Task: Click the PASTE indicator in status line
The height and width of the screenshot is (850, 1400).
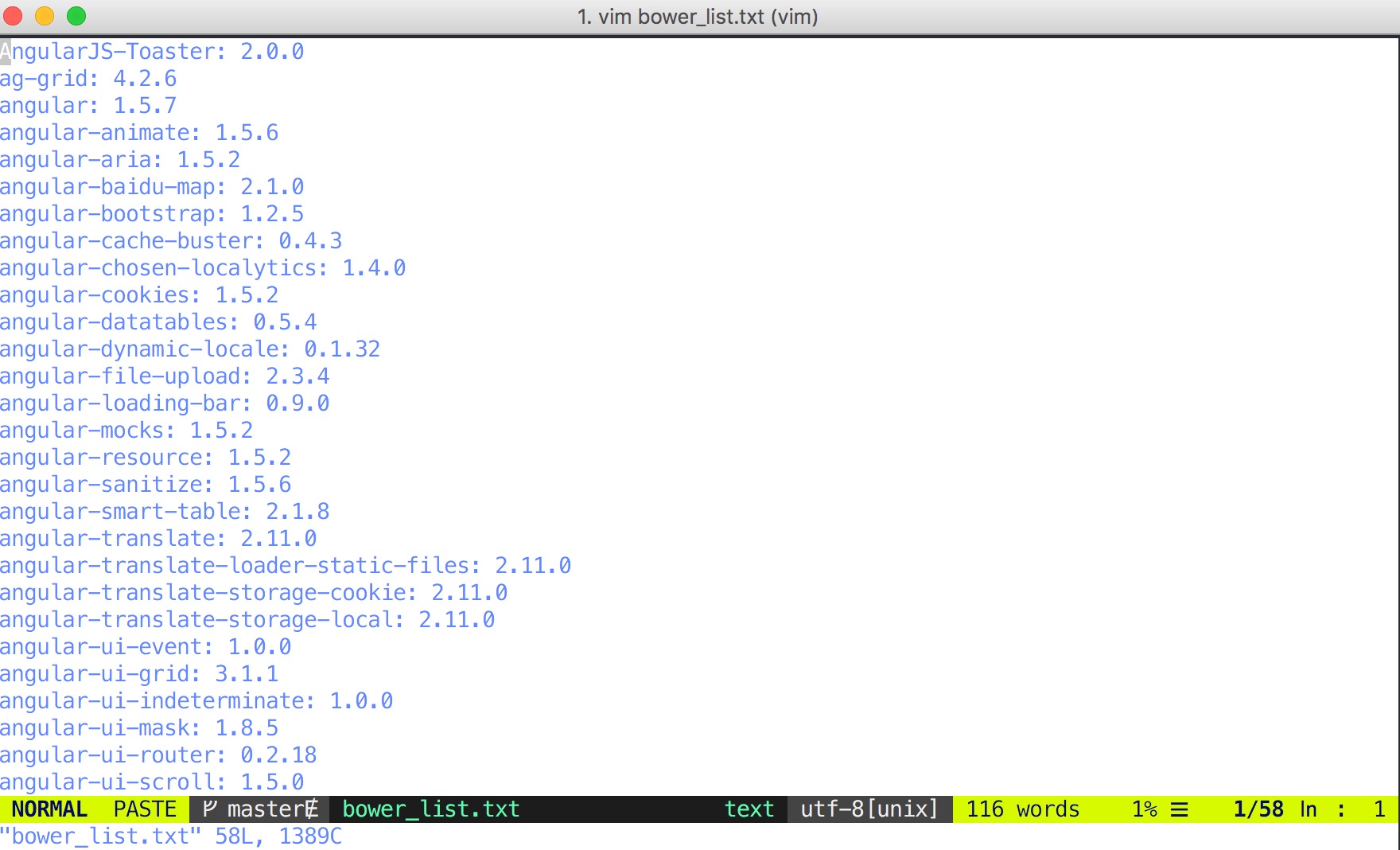Action: 145,809
